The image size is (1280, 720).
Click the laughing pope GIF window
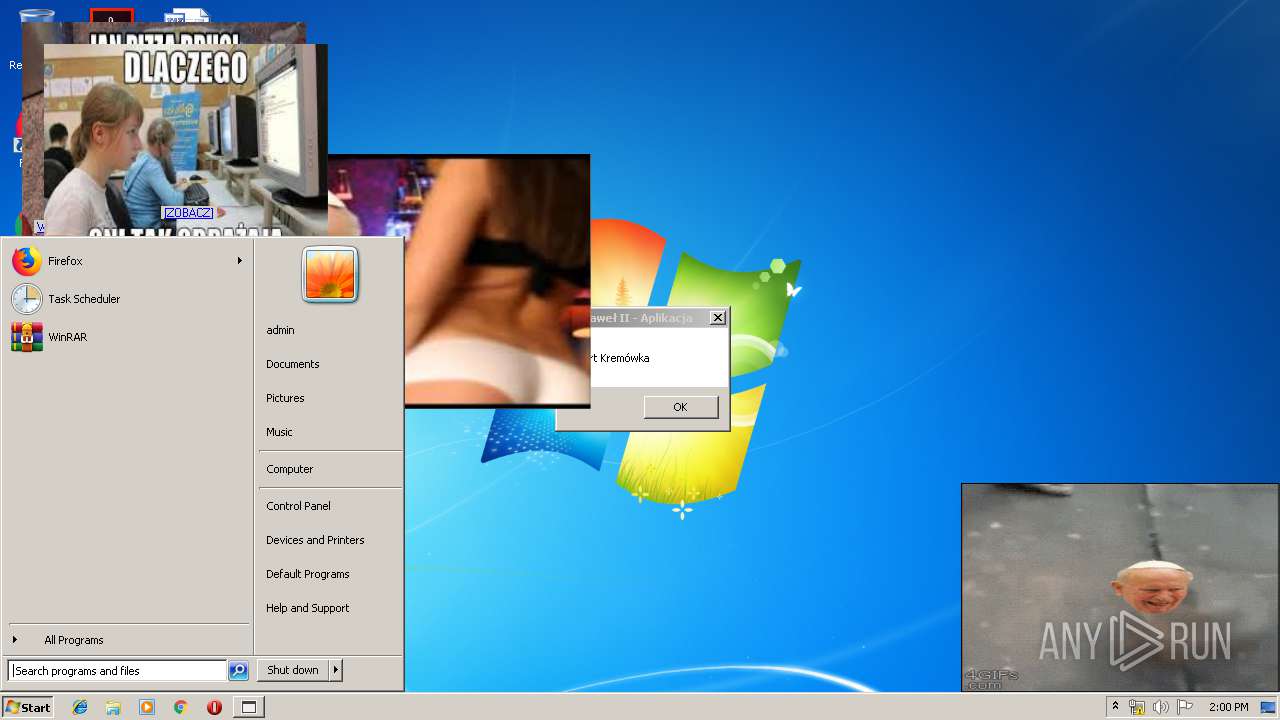click(x=1120, y=587)
